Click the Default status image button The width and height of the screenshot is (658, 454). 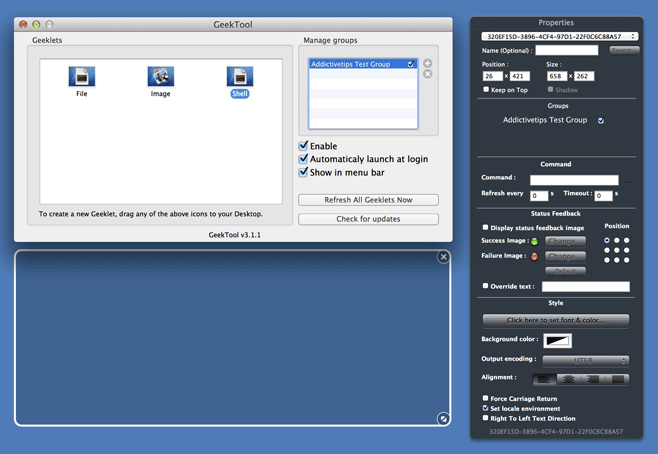click(x=565, y=271)
